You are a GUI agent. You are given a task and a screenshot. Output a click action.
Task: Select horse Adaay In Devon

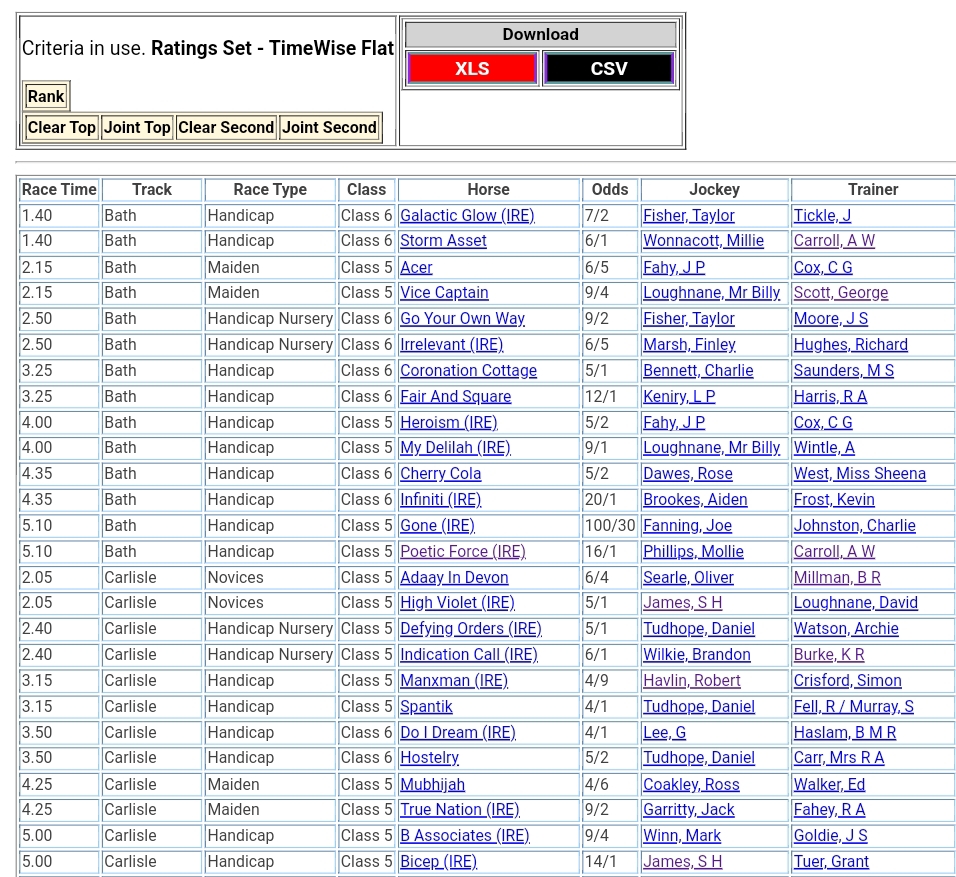[454, 577]
